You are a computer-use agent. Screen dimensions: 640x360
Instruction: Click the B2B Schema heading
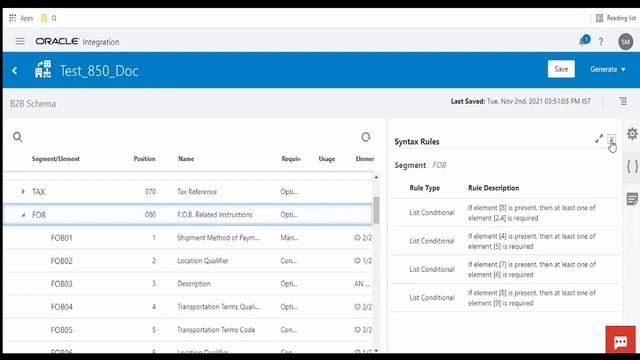[33, 104]
